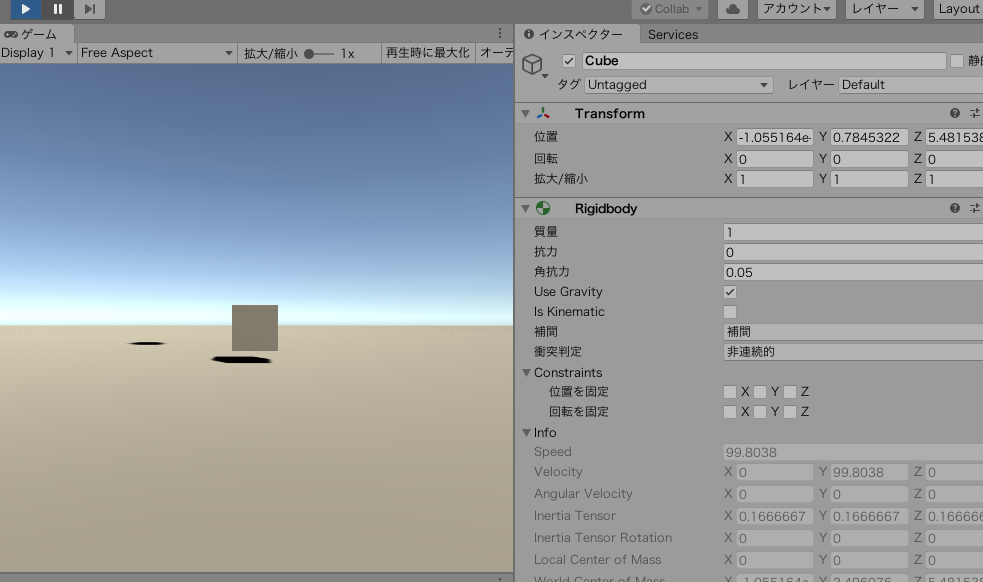Open the Rigidbody help icon
983x582 pixels.
pyautogui.click(x=957, y=208)
